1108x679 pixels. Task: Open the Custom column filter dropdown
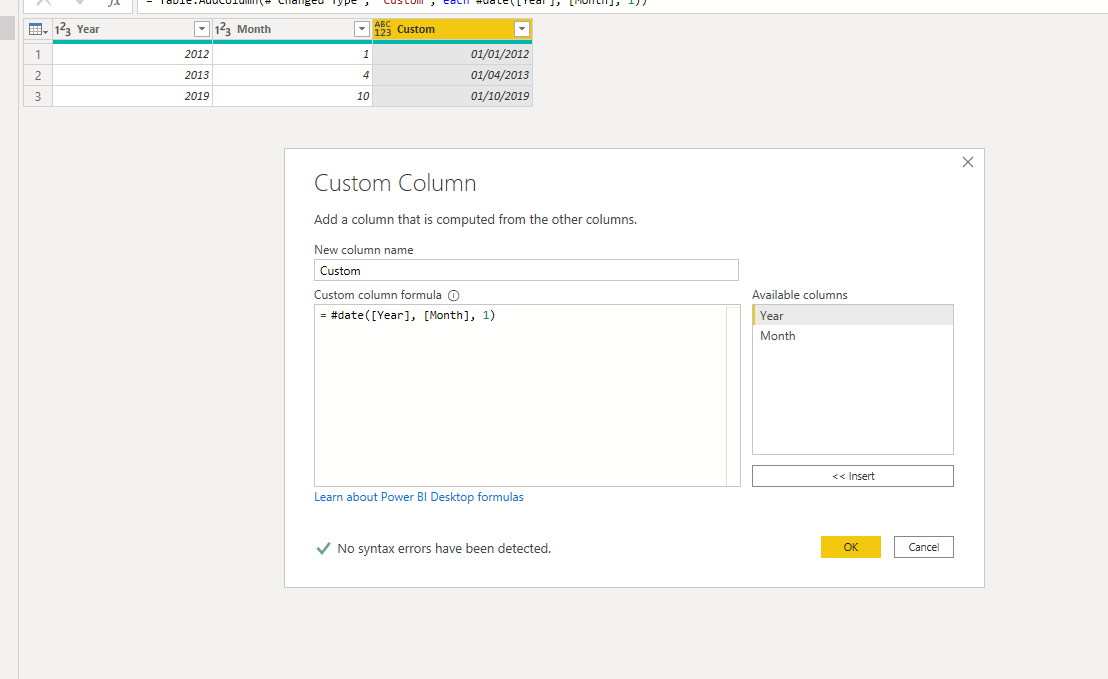click(521, 29)
